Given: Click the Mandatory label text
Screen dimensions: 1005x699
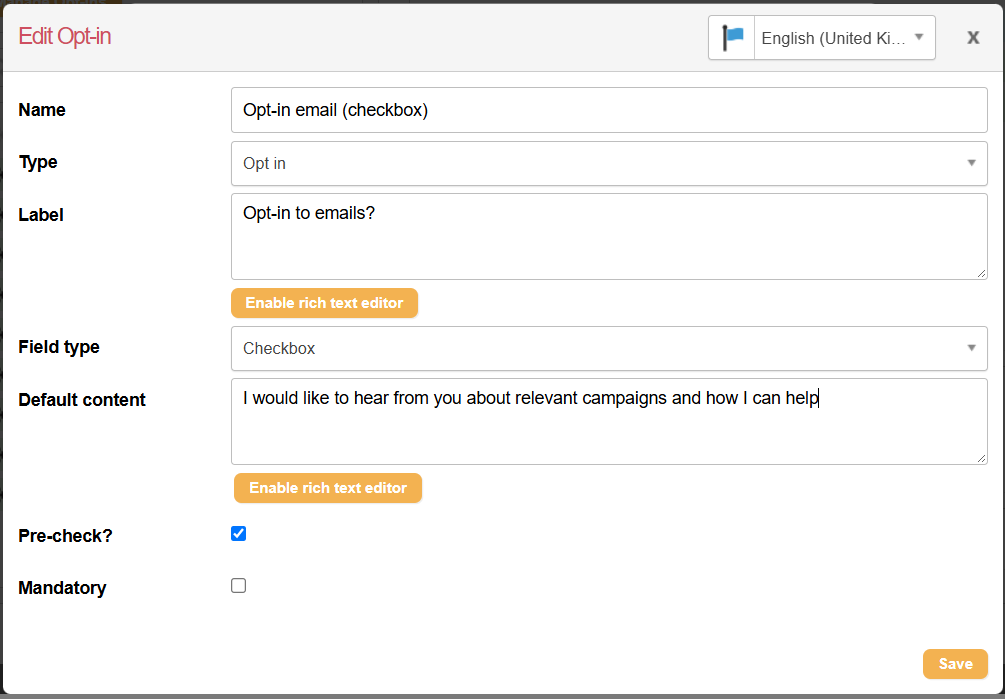Looking at the screenshot, I should (62, 588).
